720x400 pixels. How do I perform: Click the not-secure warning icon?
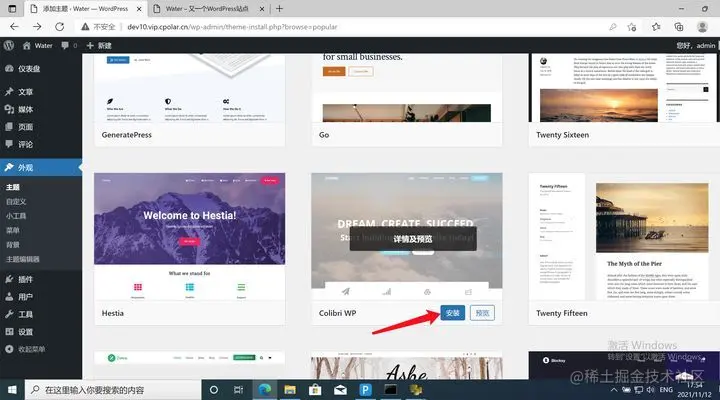point(85,27)
